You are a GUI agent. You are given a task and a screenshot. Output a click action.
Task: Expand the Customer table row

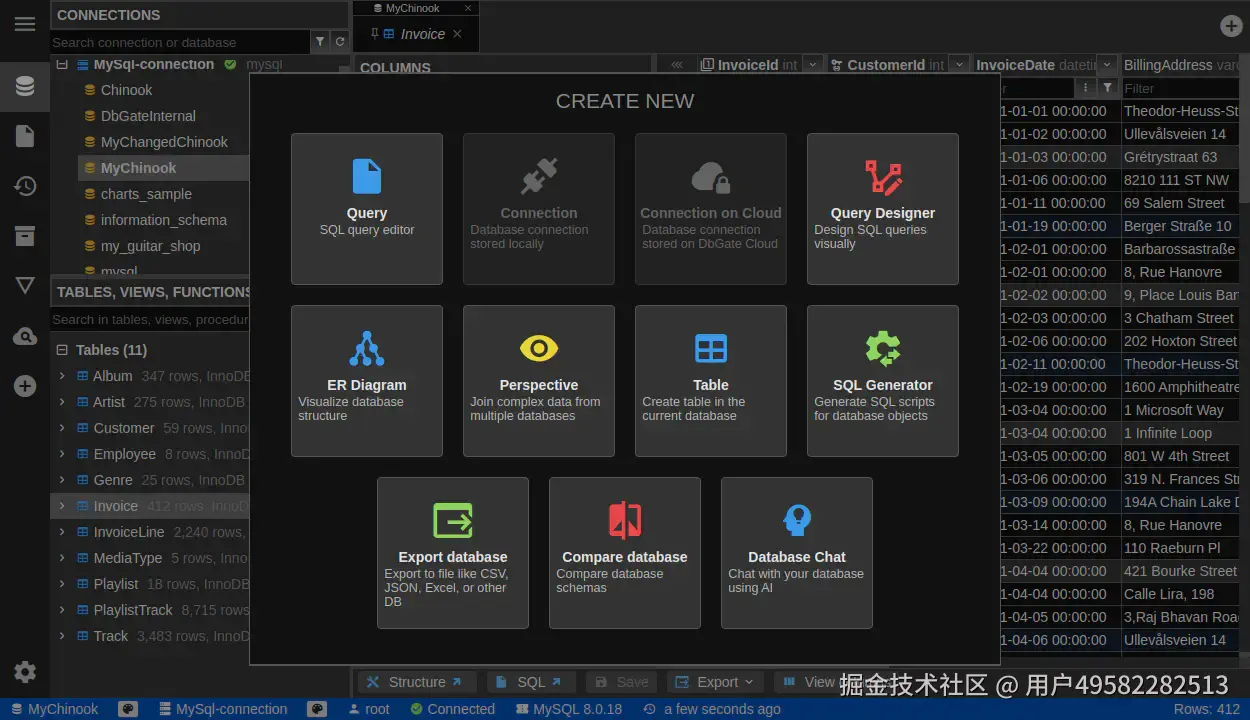(62, 428)
